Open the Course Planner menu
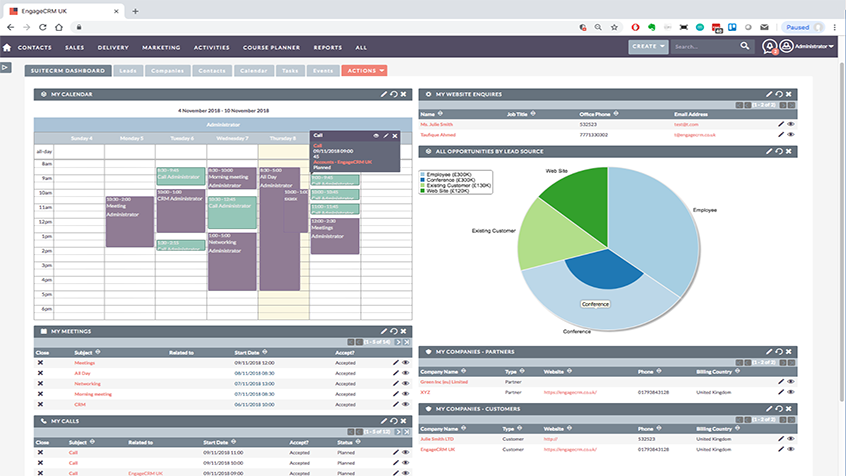 [x=271, y=47]
